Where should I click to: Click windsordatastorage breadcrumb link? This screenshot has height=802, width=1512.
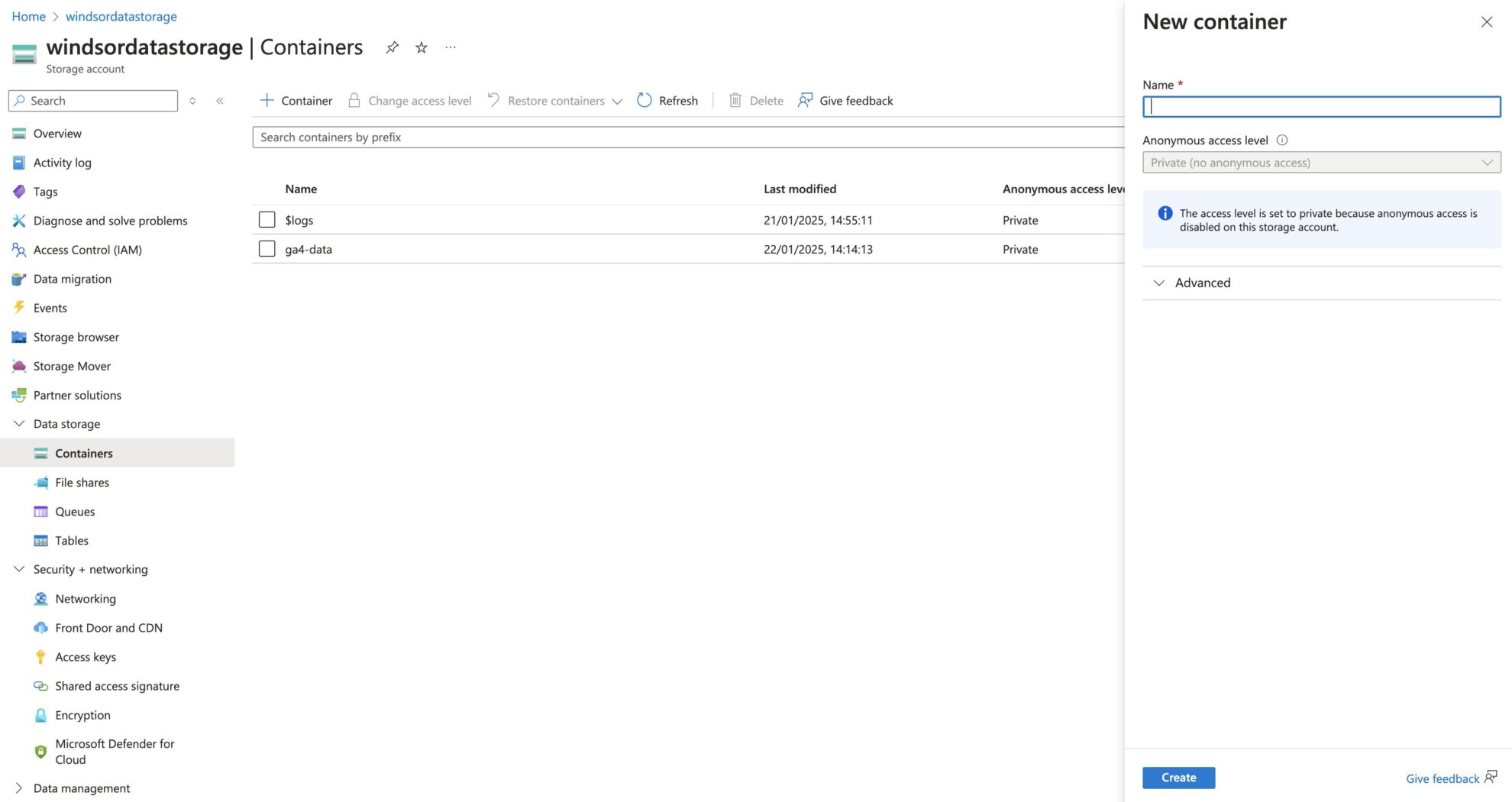(x=121, y=16)
